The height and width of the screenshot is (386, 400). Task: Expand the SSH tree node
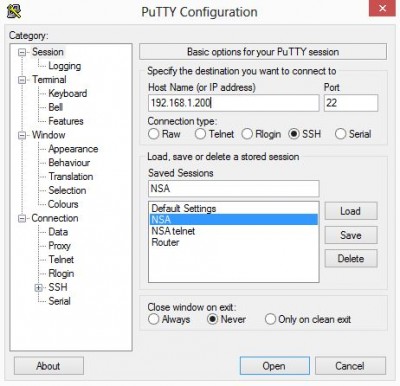click(x=39, y=288)
